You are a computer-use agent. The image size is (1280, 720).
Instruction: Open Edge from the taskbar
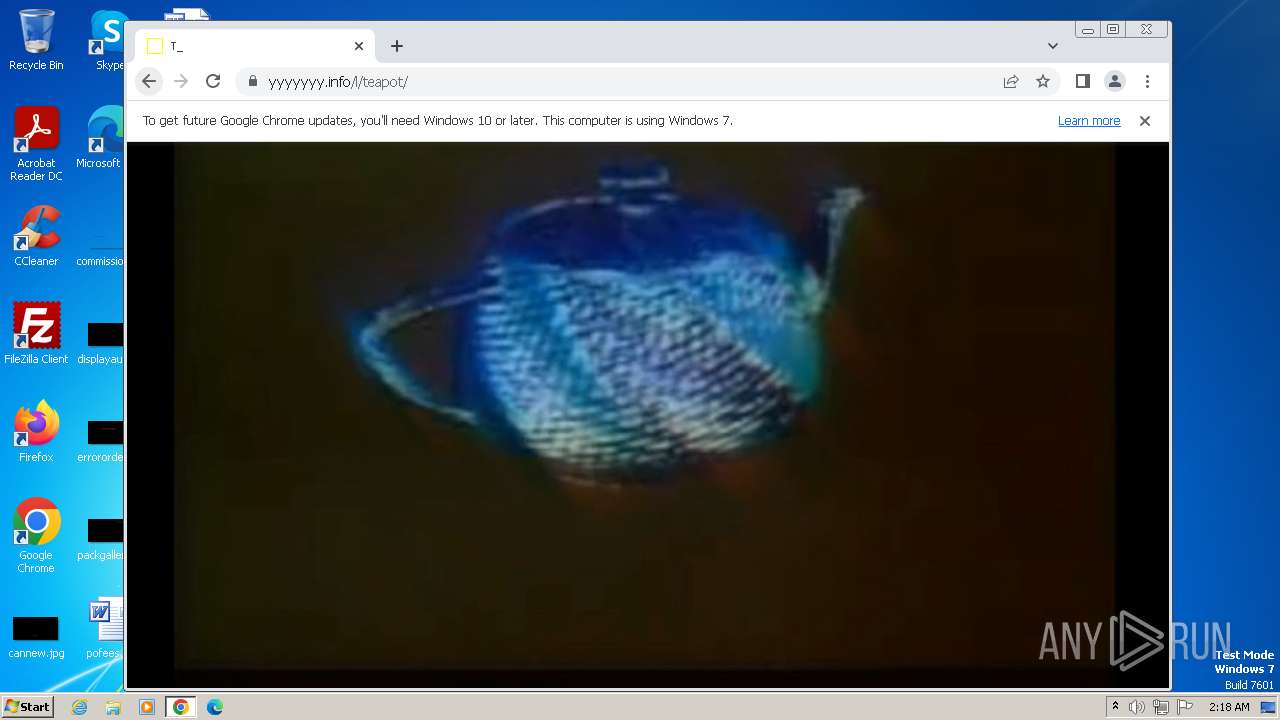[215, 707]
